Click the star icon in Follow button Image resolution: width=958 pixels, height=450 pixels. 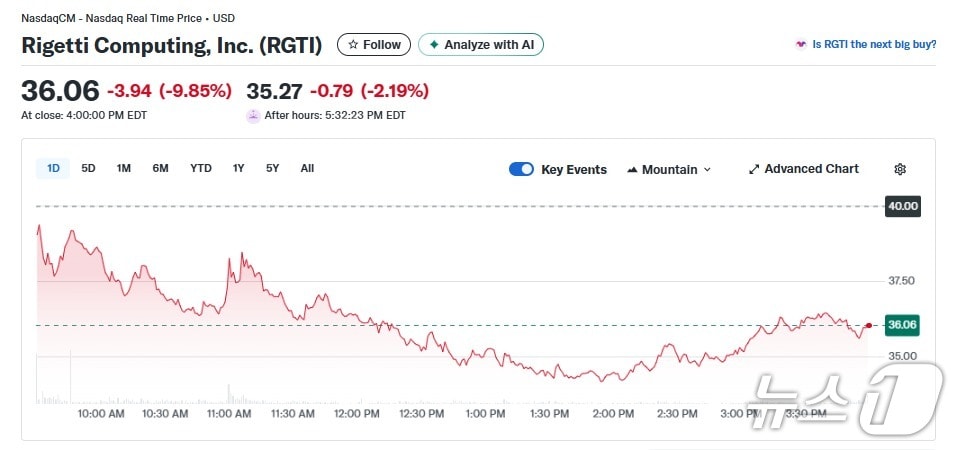click(x=352, y=45)
